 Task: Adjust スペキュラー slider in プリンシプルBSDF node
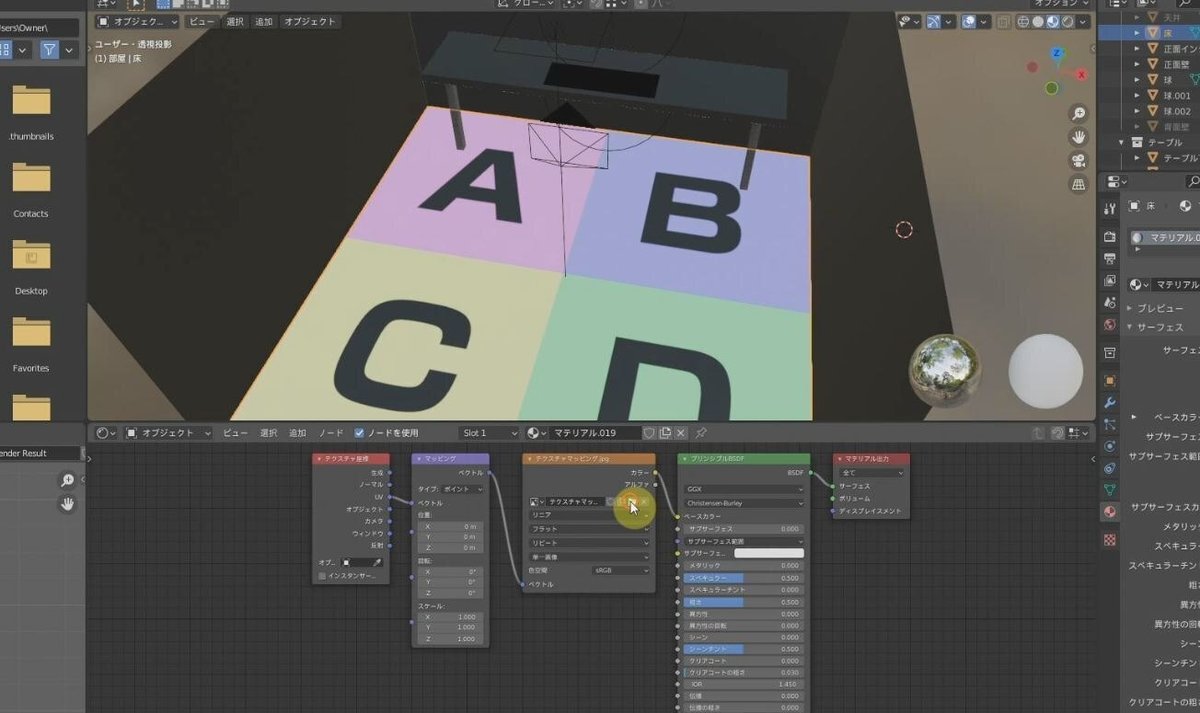[x=744, y=578]
